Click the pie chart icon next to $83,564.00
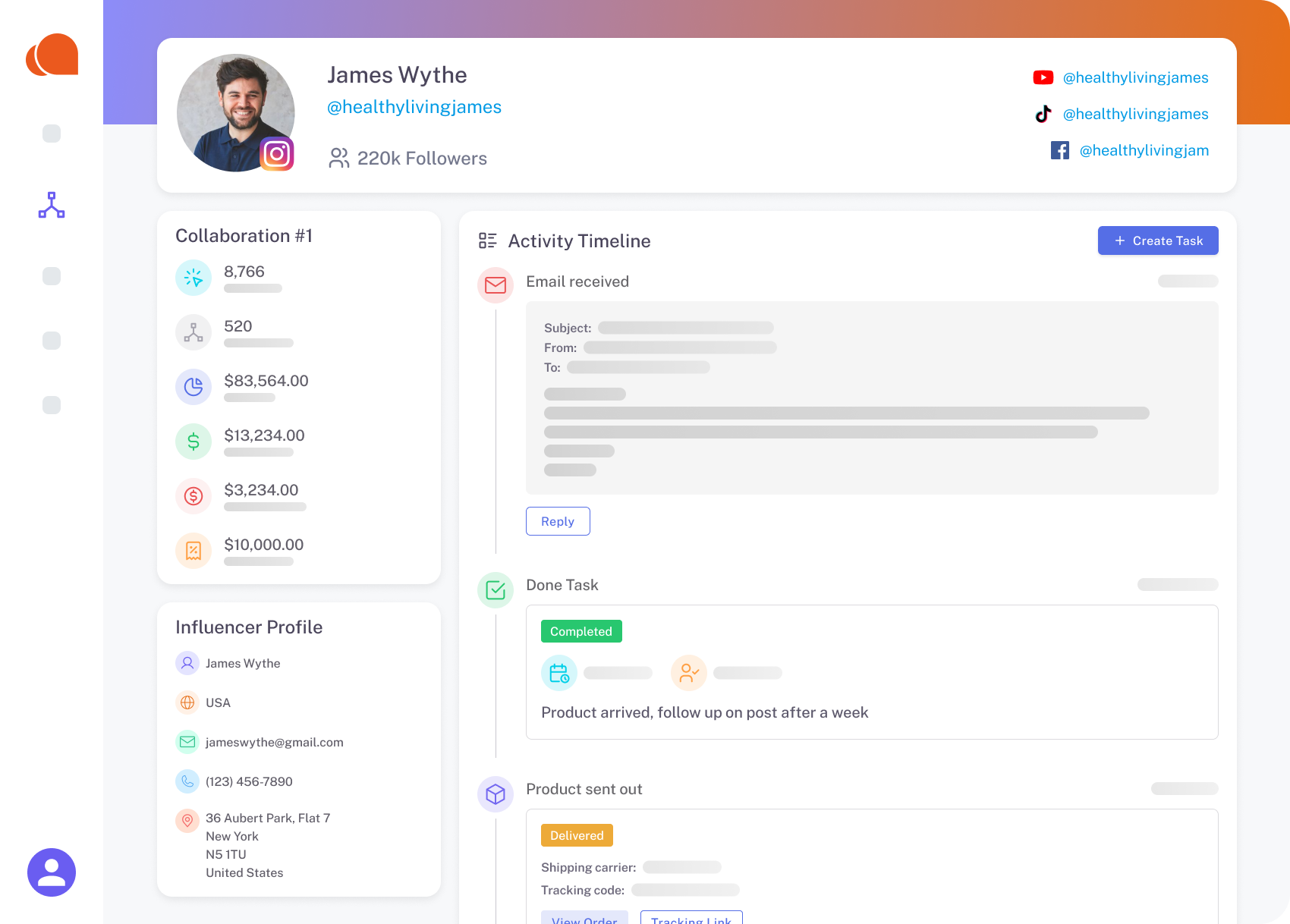Screen dimensions: 1290x924 193,387
